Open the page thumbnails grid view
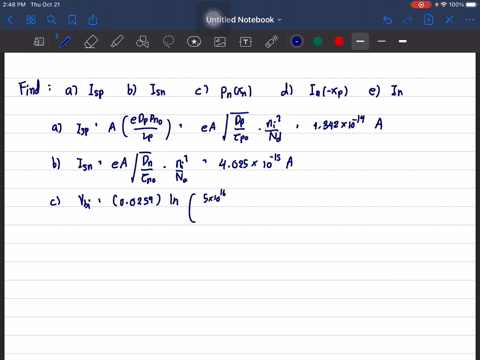Viewport: 480px width, 360px height. [31, 20]
